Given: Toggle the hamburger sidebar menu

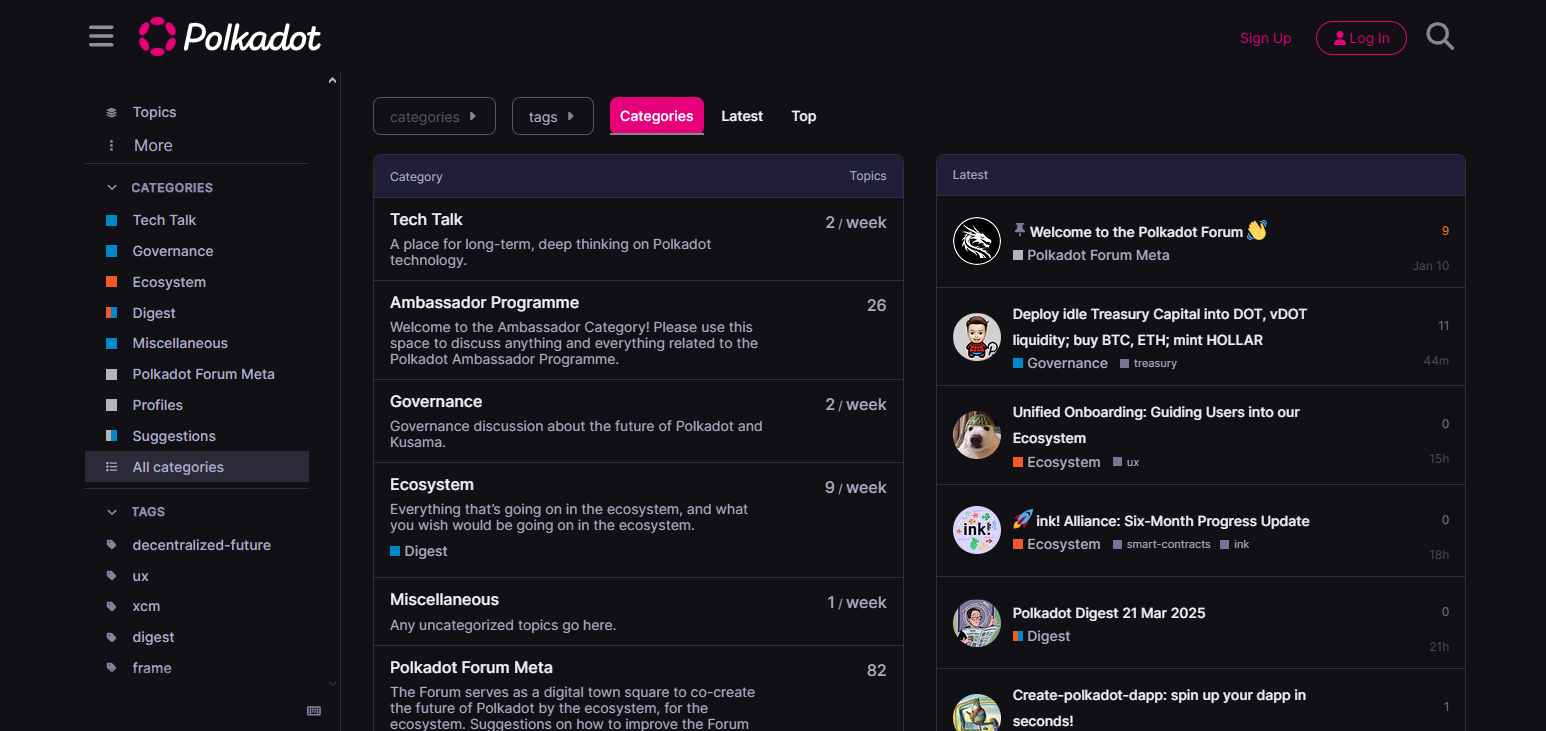Looking at the screenshot, I should click(101, 37).
